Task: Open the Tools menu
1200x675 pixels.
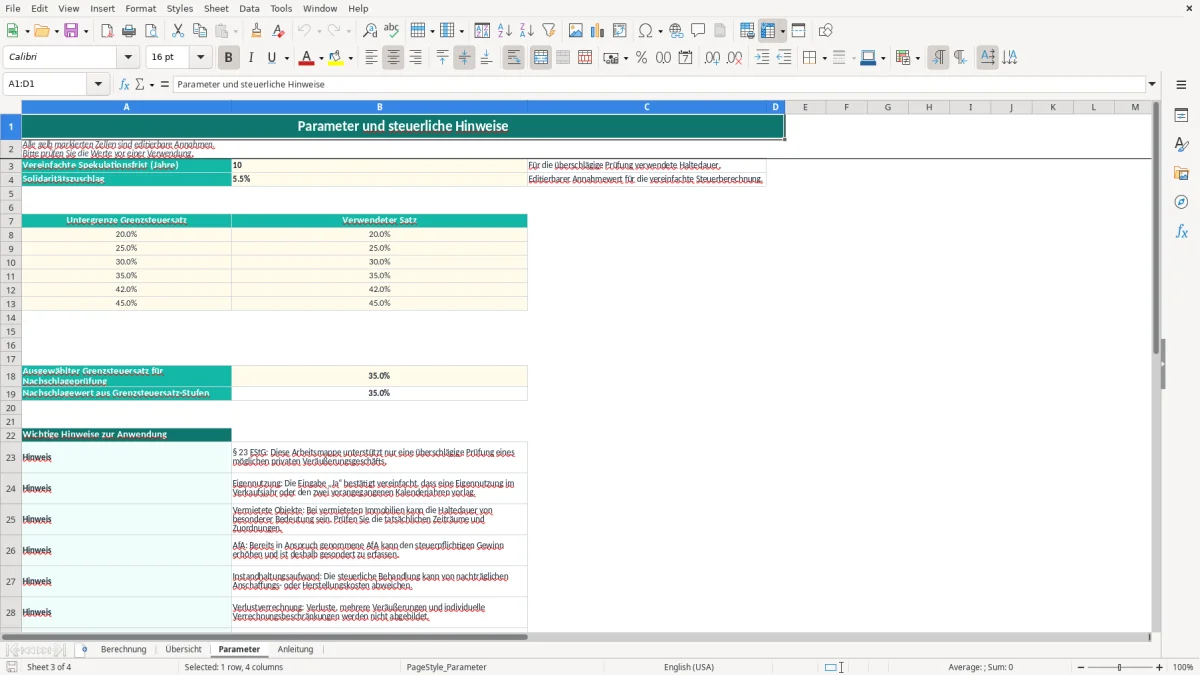Action: click(281, 8)
